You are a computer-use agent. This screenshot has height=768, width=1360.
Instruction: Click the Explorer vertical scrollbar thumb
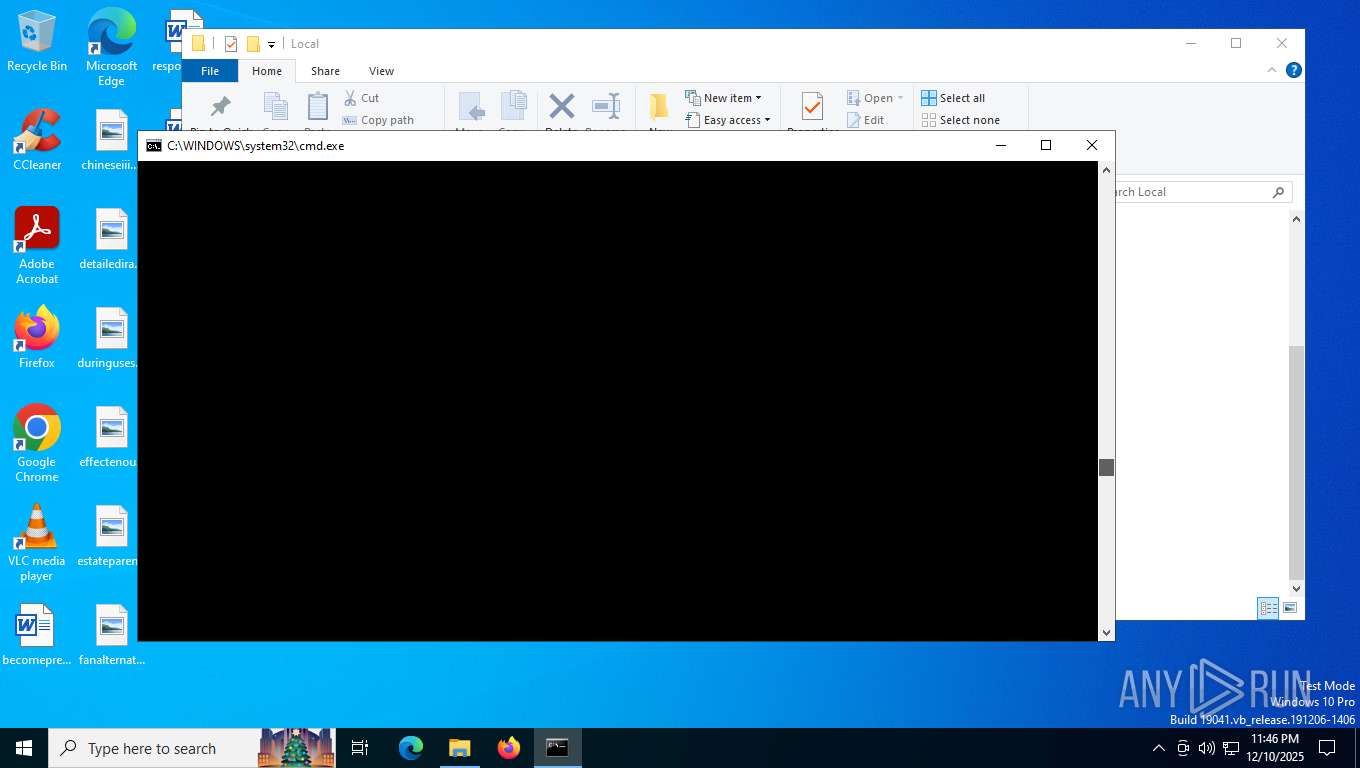point(1296,463)
